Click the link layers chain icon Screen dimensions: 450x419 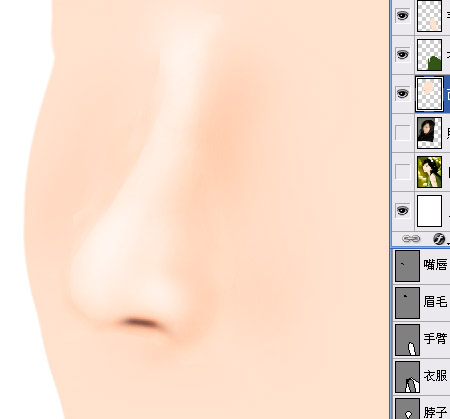(411, 239)
